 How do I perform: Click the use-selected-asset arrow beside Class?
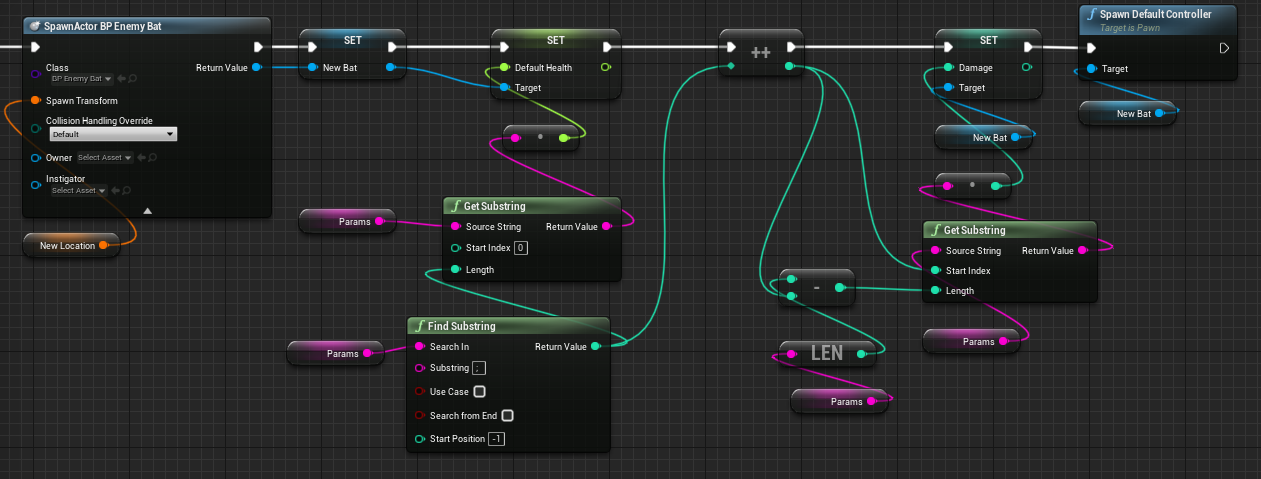point(122,78)
